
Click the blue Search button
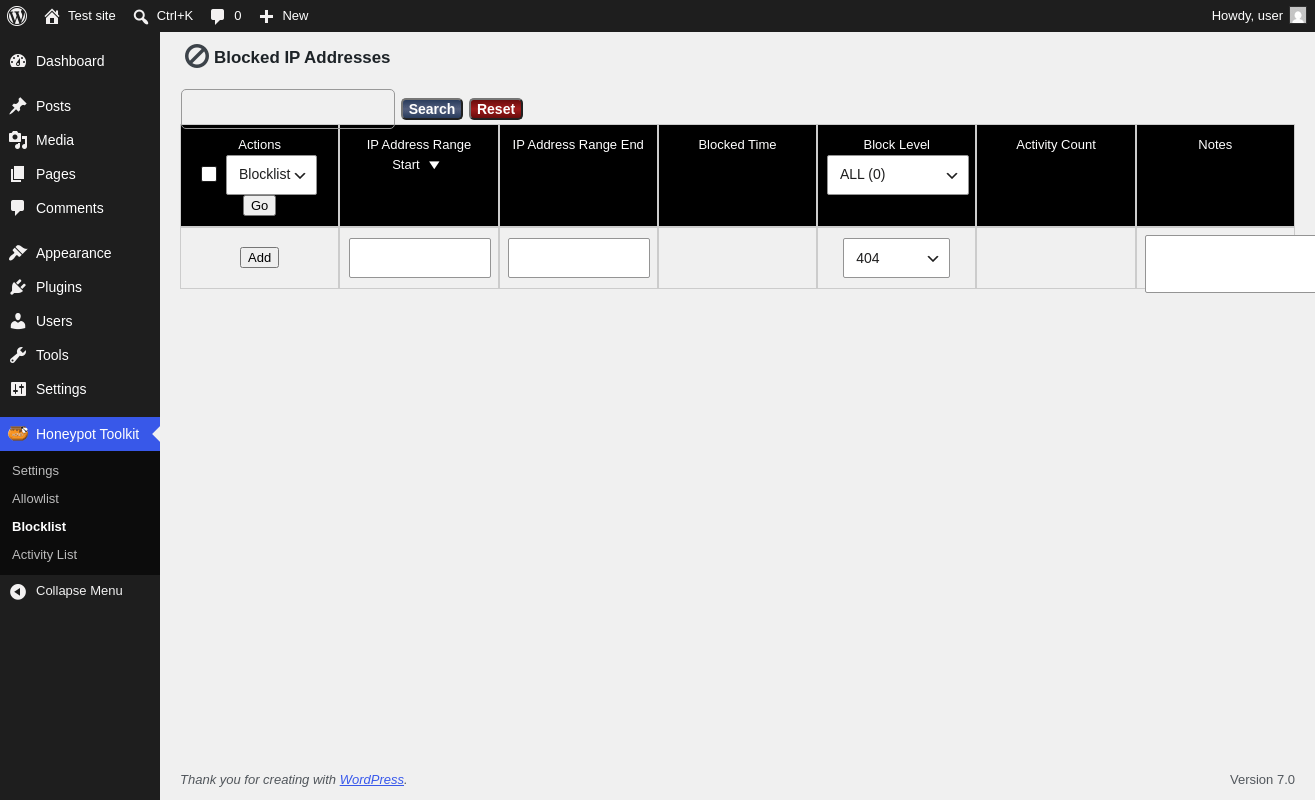point(432,109)
